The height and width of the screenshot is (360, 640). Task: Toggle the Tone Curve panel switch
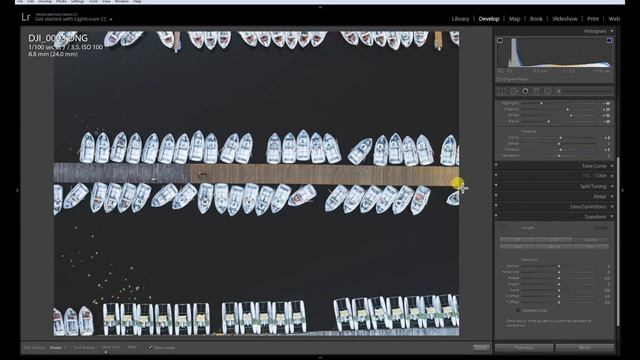click(x=497, y=165)
